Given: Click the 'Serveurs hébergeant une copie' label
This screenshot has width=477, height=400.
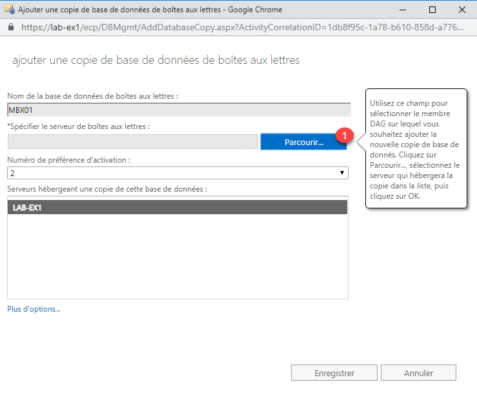Looking at the screenshot, I should pyautogui.click(x=107, y=189).
